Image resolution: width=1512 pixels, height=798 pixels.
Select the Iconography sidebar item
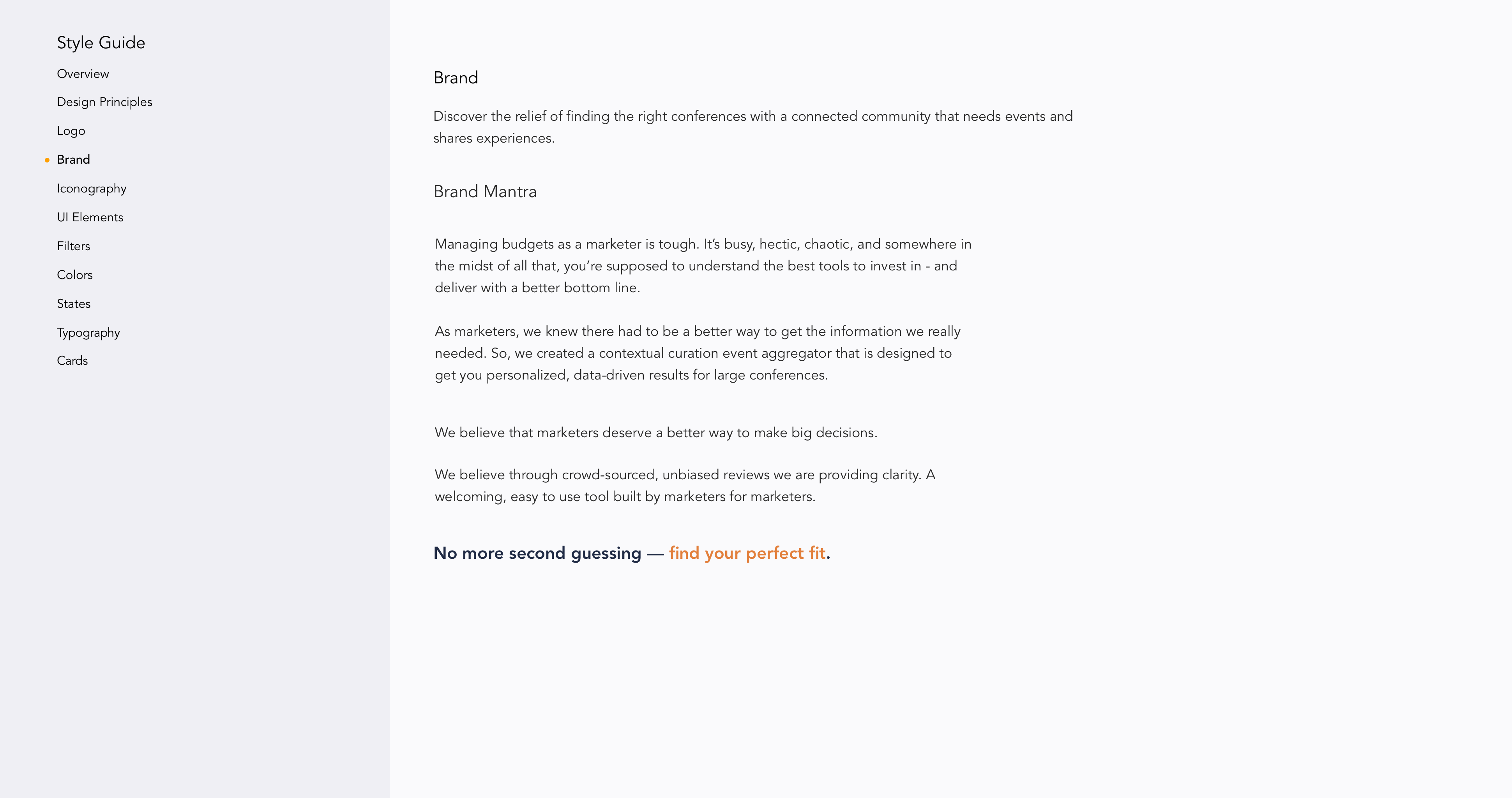pos(91,188)
